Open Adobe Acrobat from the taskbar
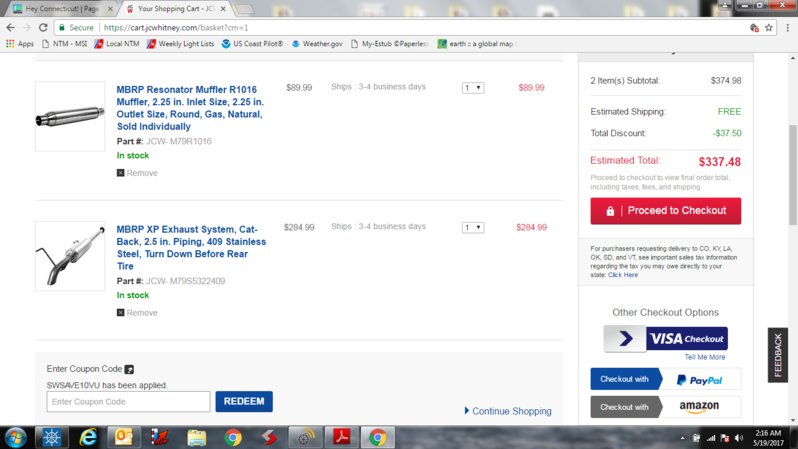The width and height of the screenshot is (798, 449). (x=341, y=437)
